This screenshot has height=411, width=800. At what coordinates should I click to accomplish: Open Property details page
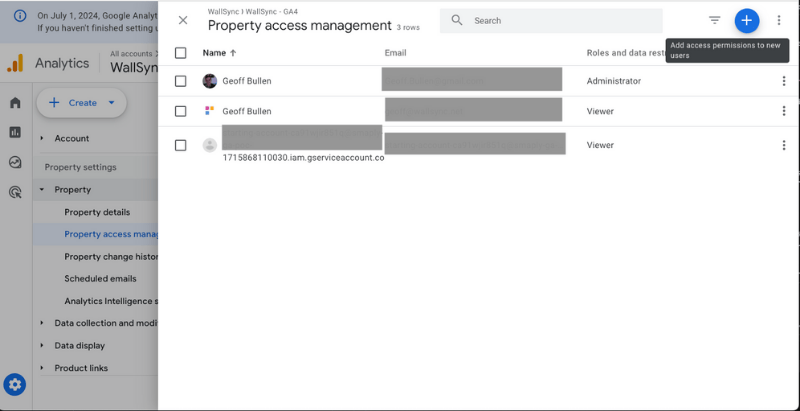coord(97,212)
